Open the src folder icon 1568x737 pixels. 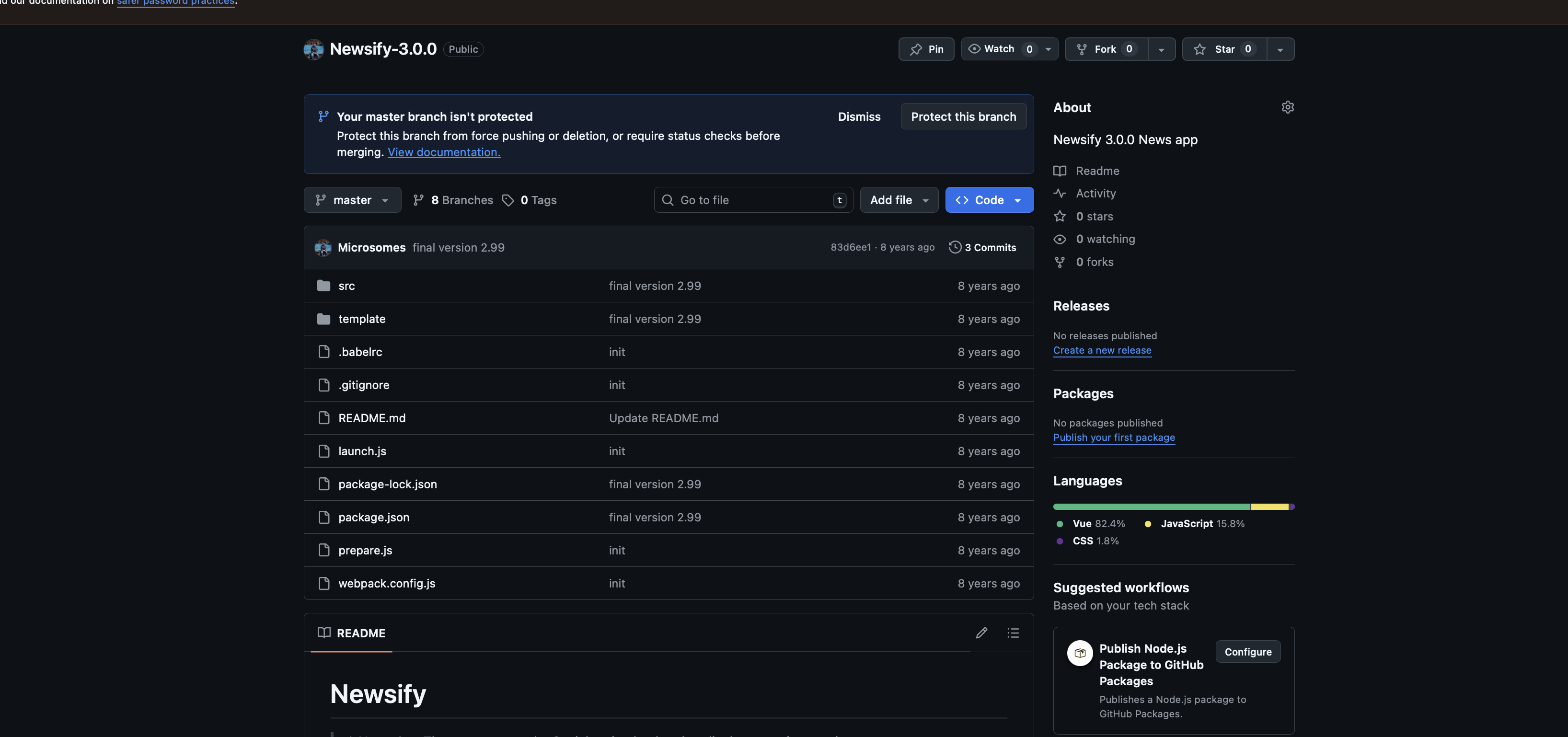pos(323,285)
